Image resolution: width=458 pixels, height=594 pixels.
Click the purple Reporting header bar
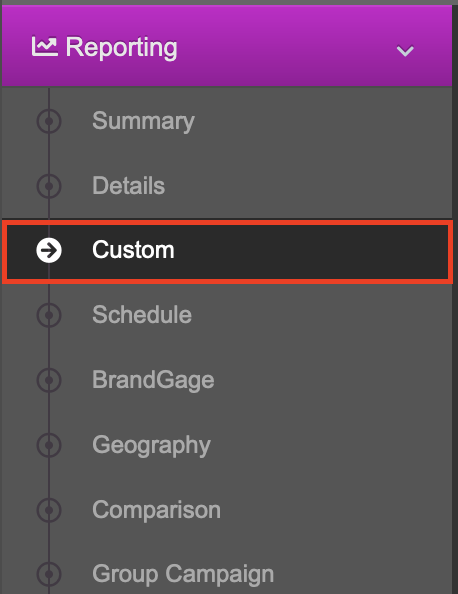[x=227, y=46]
